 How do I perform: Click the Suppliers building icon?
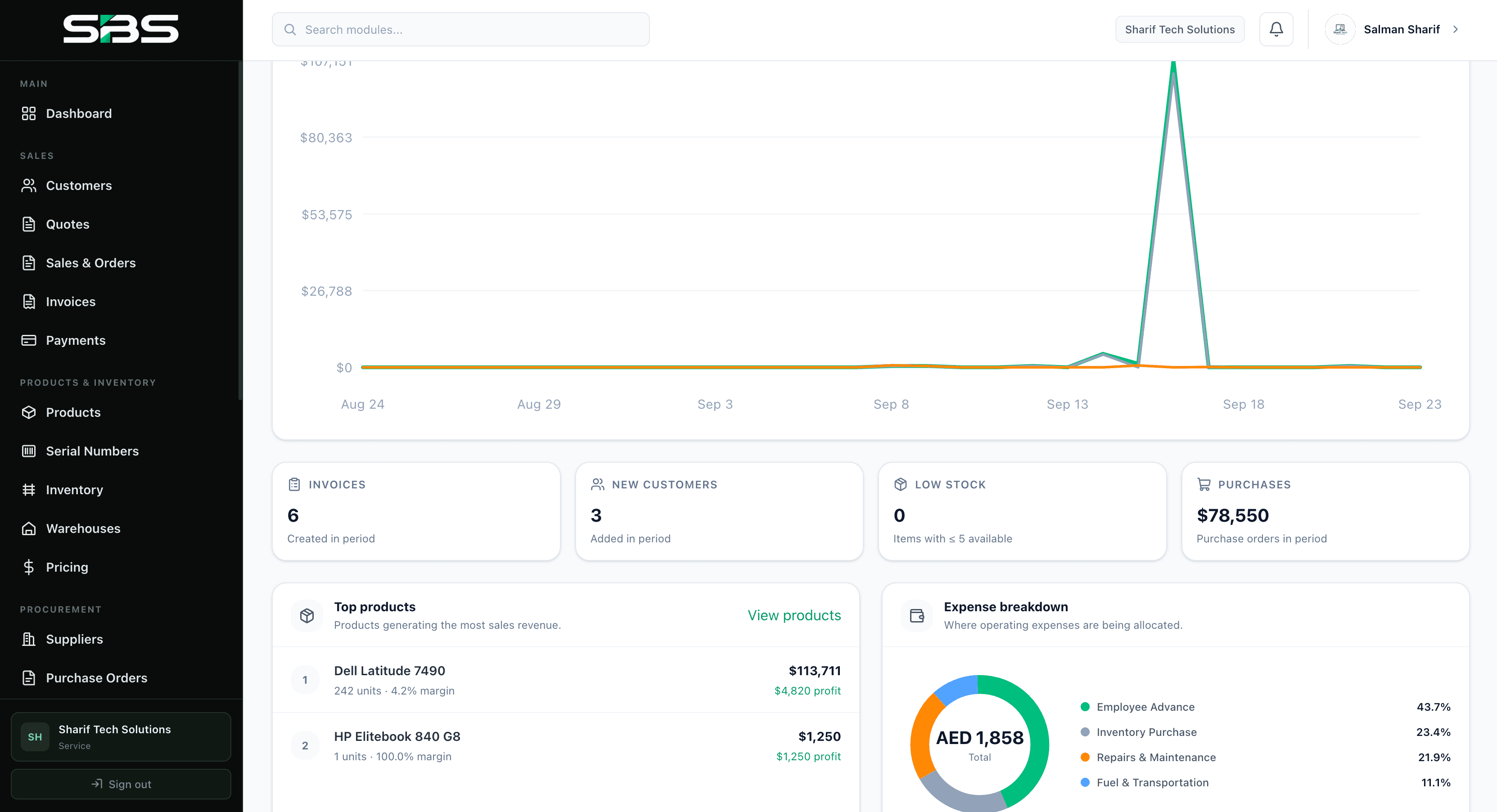(x=28, y=639)
